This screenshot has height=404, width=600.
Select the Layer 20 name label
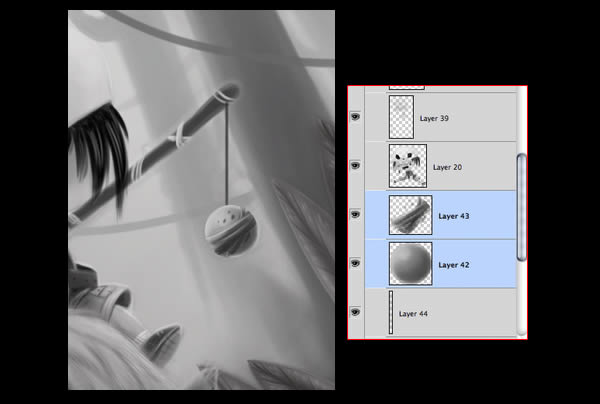pyautogui.click(x=447, y=167)
